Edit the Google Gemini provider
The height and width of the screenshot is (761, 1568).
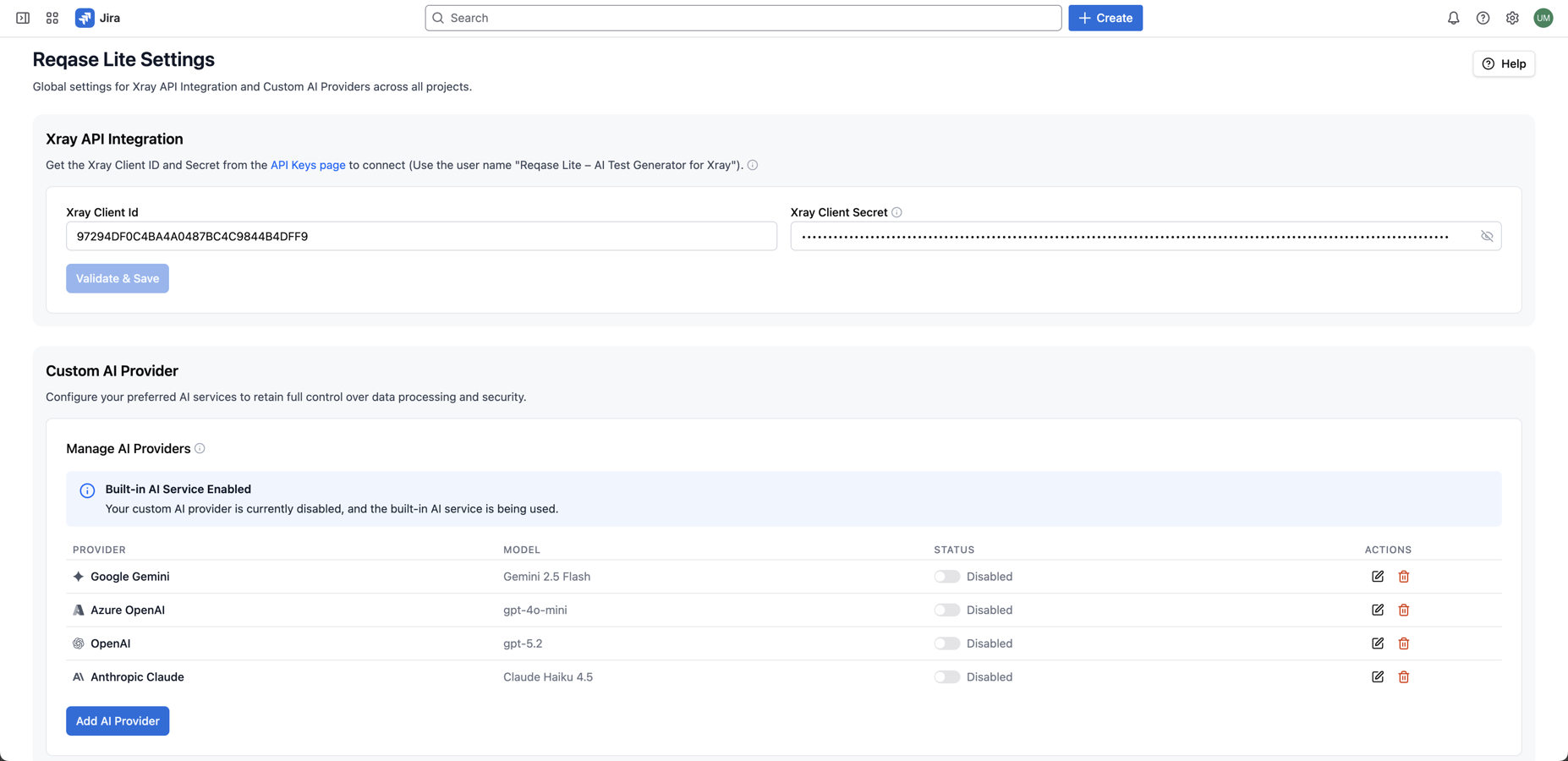1378,577
